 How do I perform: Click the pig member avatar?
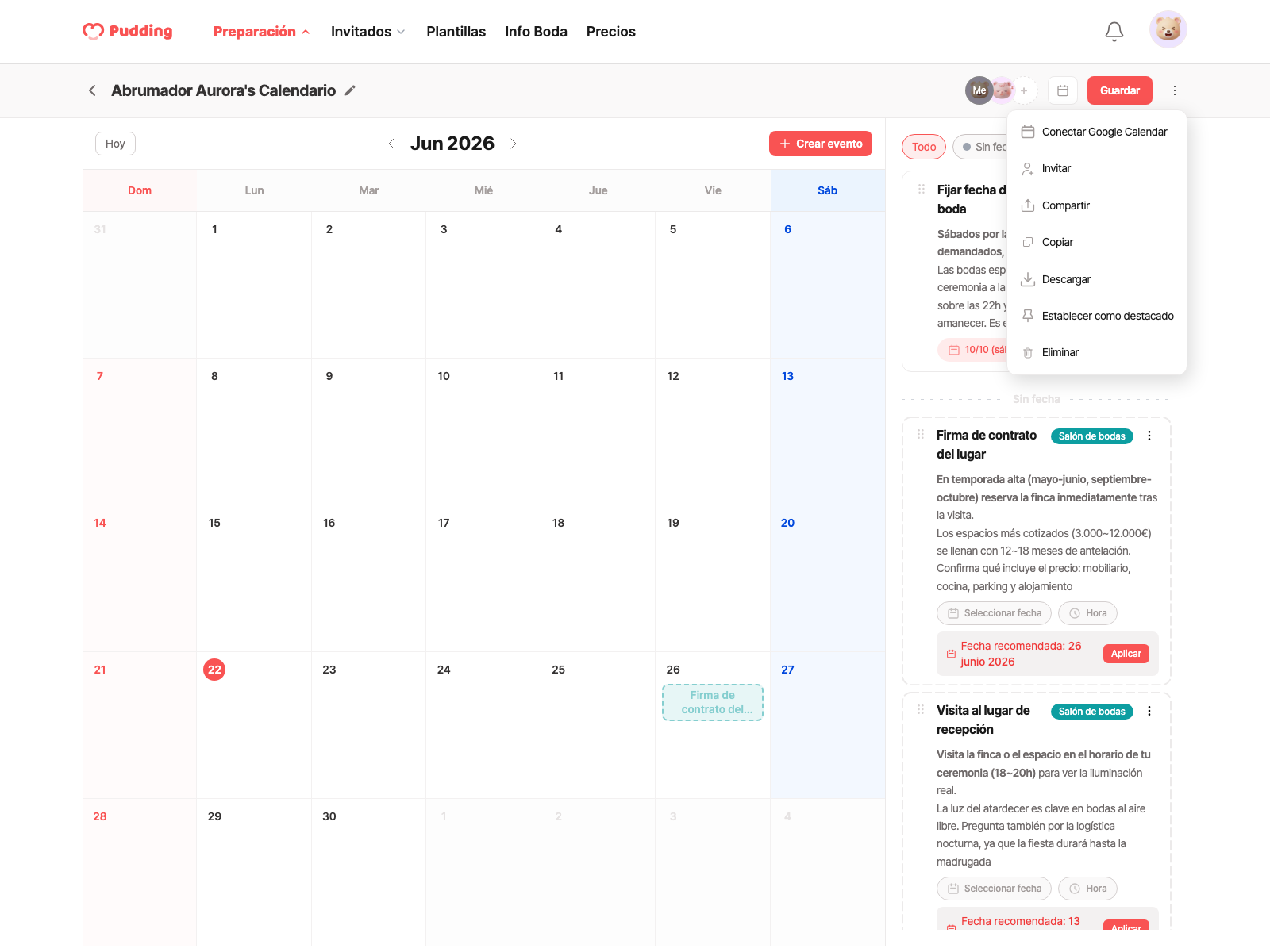click(x=1003, y=90)
